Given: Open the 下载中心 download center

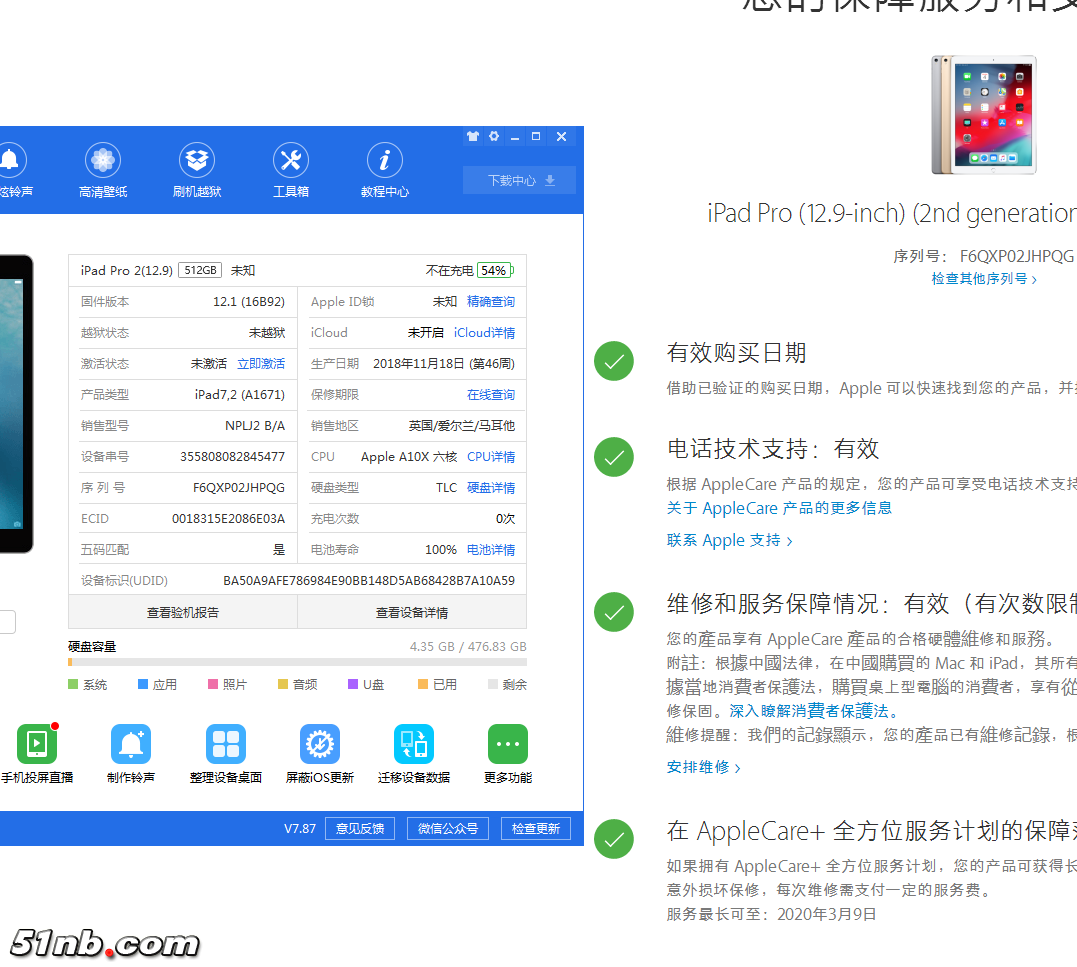Looking at the screenshot, I should (x=519, y=180).
